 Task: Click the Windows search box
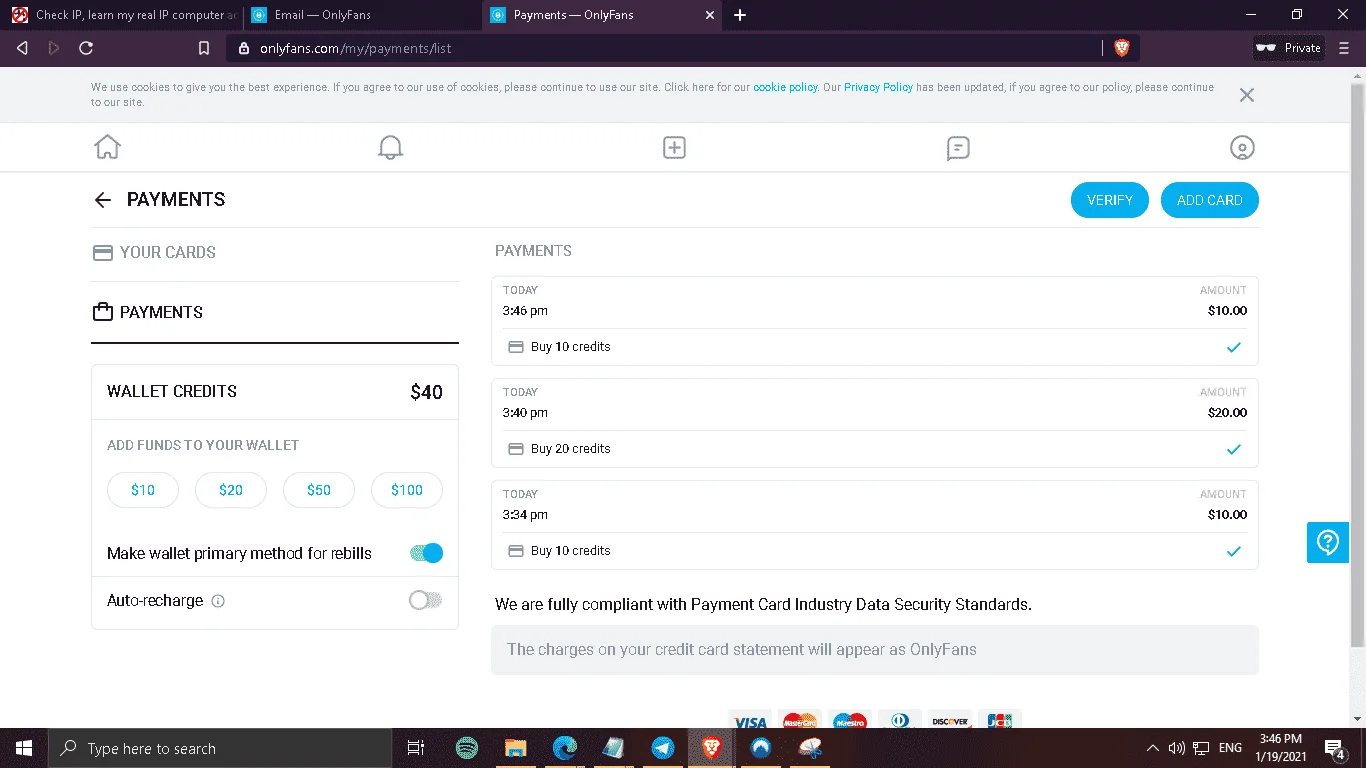click(x=220, y=748)
